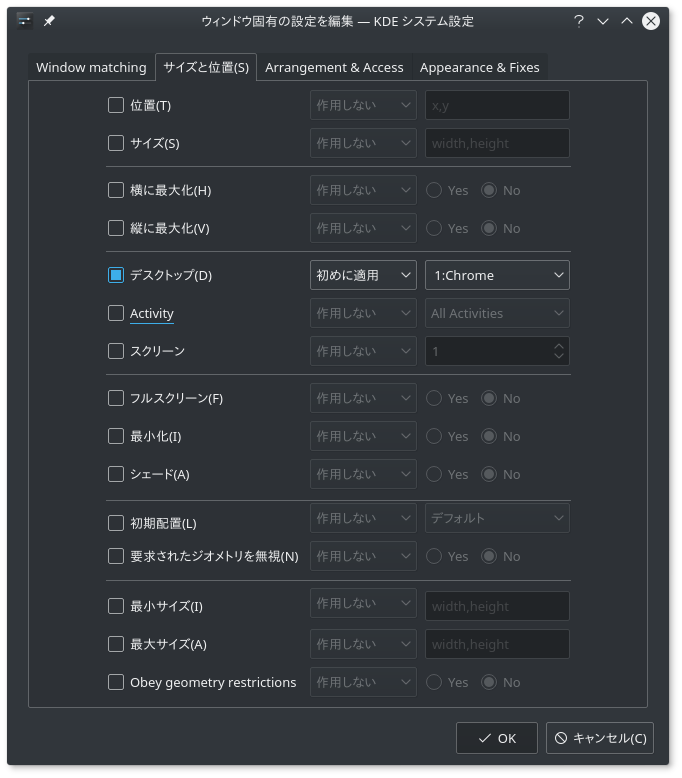Enable the 位置(T) checkbox
This screenshot has width=682, height=778.
116,105
